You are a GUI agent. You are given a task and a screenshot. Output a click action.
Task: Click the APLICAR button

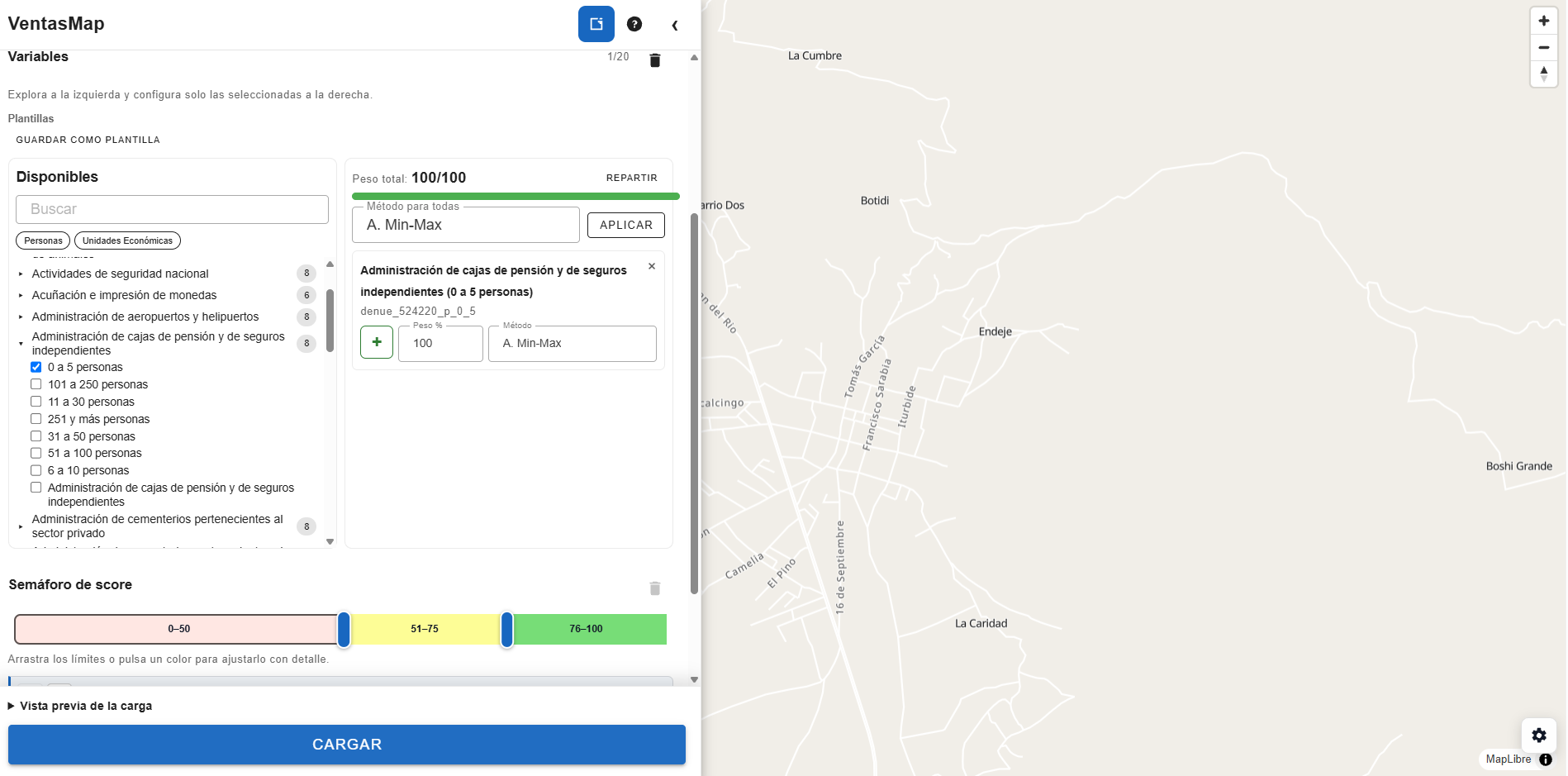coord(626,225)
